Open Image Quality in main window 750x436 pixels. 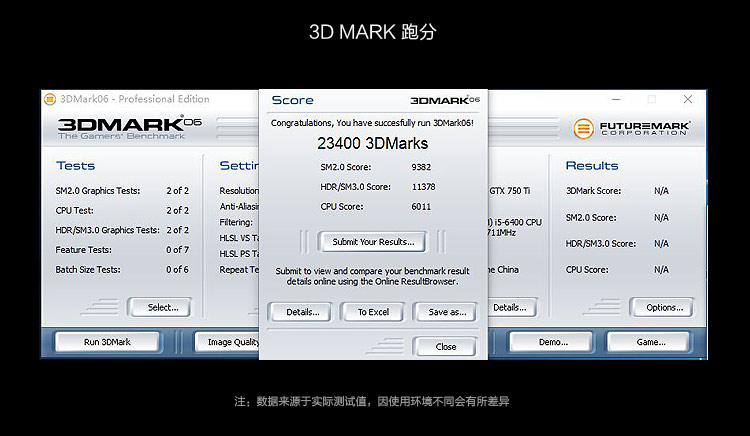click(x=229, y=342)
